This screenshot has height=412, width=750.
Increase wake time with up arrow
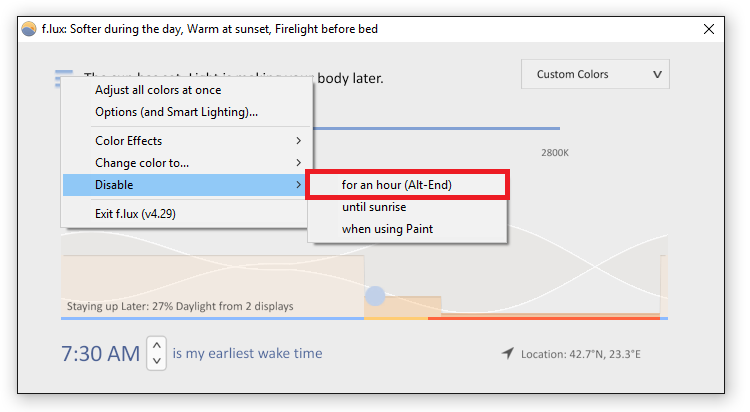point(156,345)
